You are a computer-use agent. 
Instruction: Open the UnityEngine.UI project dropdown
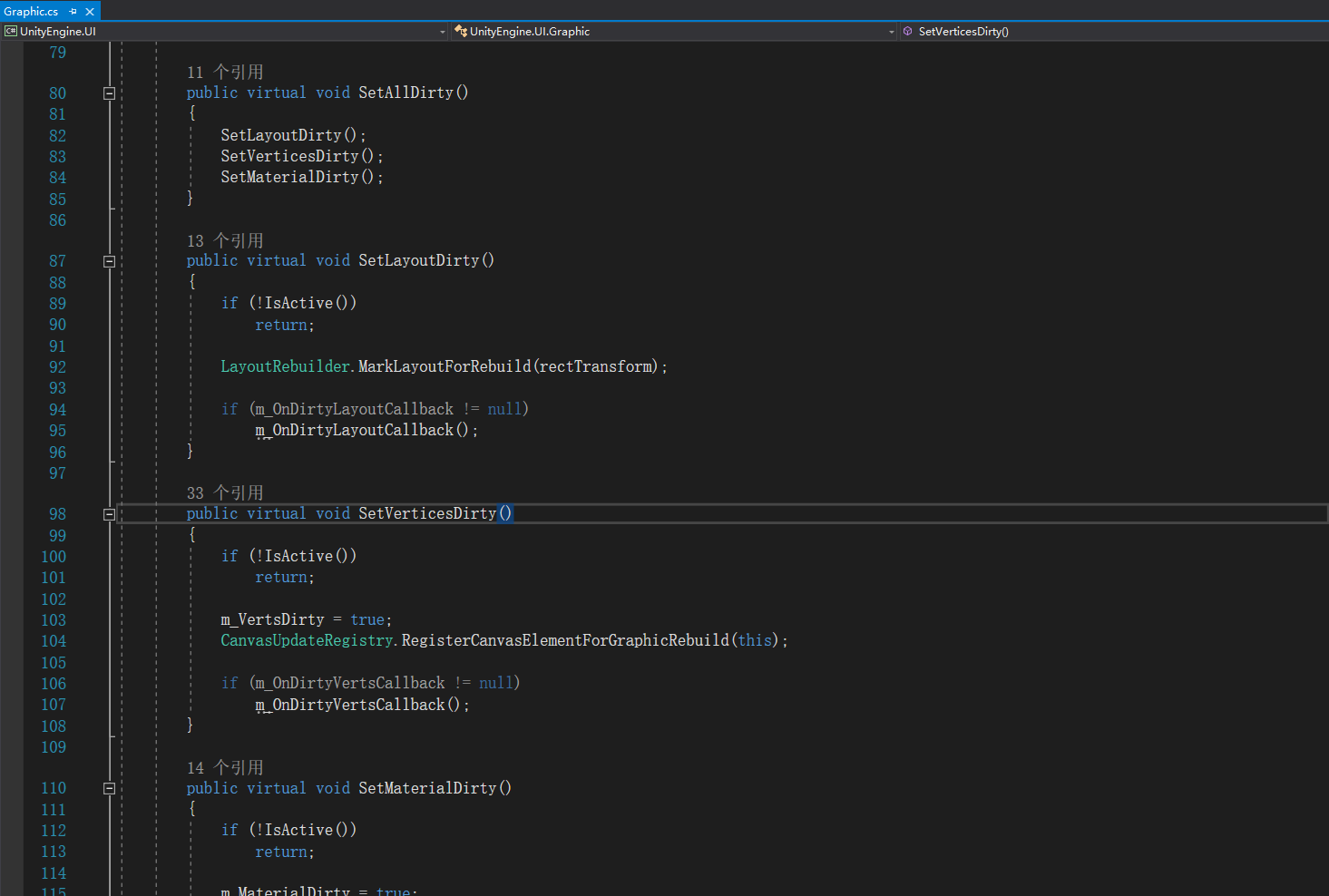[443, 32]
